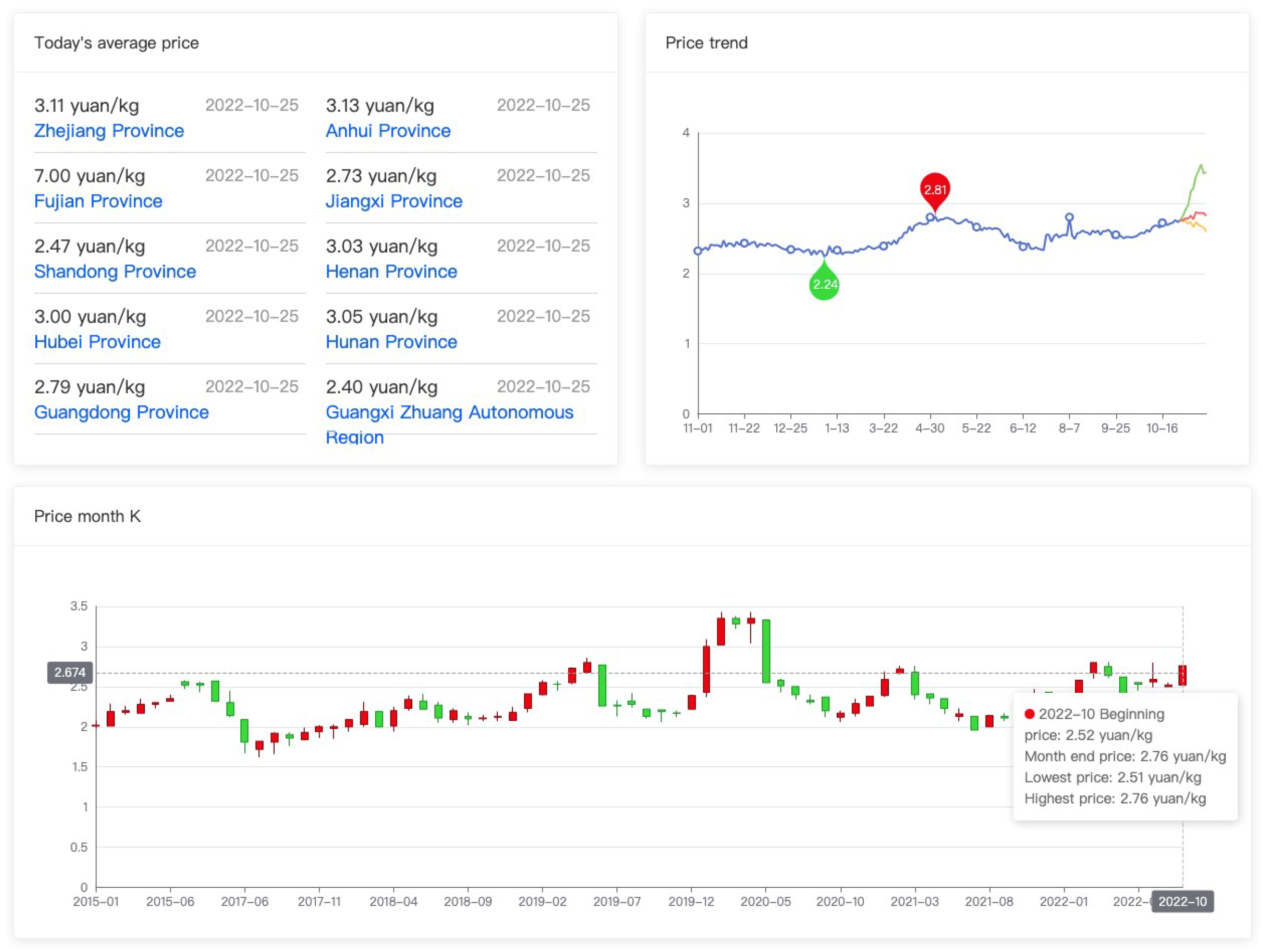Image resolution: width=1263 pixels, height=952 pixels.
Task: Open the Zhejiang Province link
Action: tap(109, 131)
